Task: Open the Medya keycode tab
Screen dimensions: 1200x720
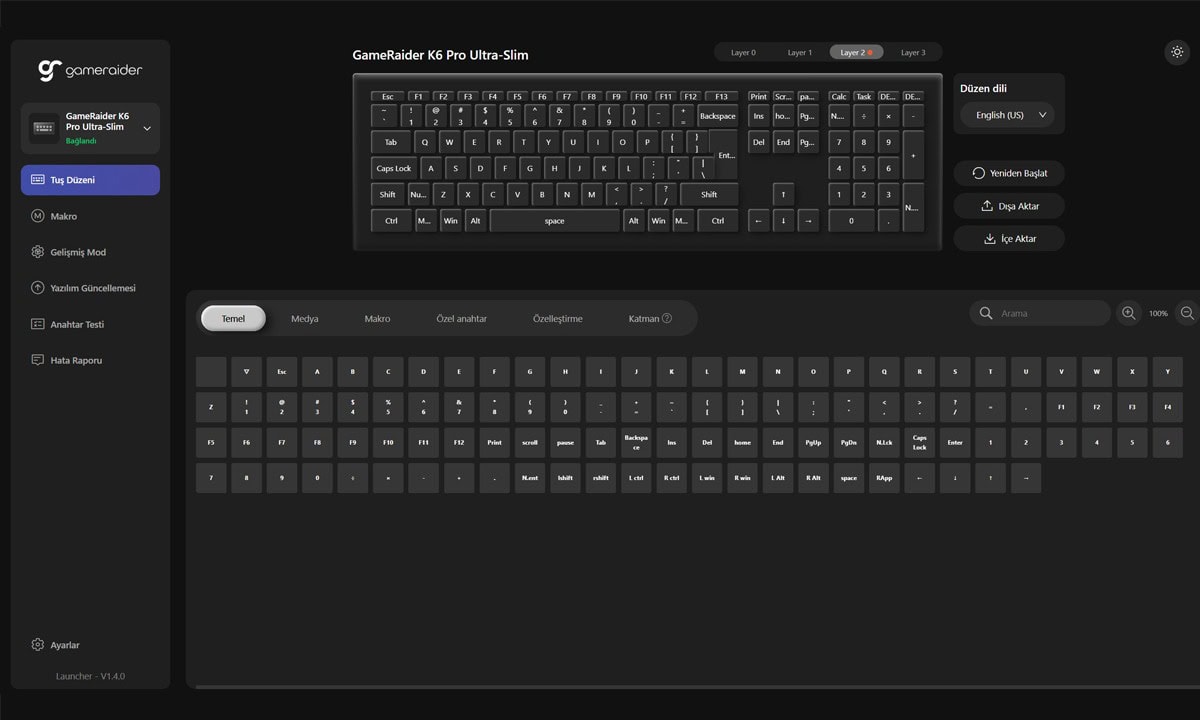Action: (305, 318)
